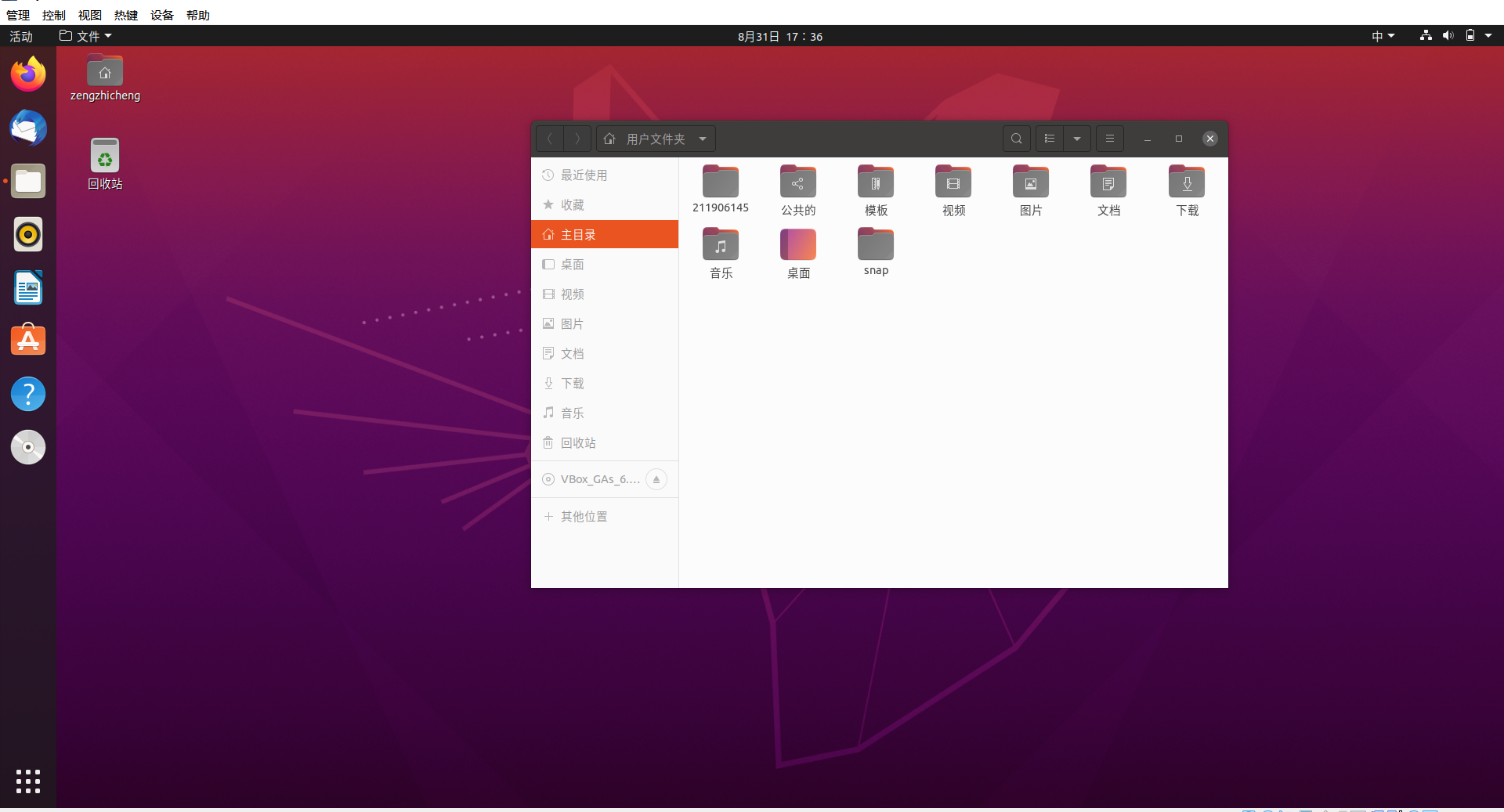Screen dimensions: 1504x812
Task: Select the 下载 folder in main pane
Action: coord(1187,190)
